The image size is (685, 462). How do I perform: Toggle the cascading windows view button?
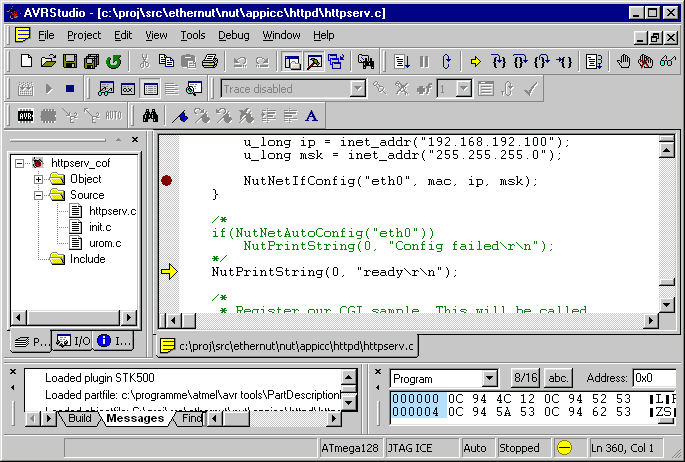[336, 62]
